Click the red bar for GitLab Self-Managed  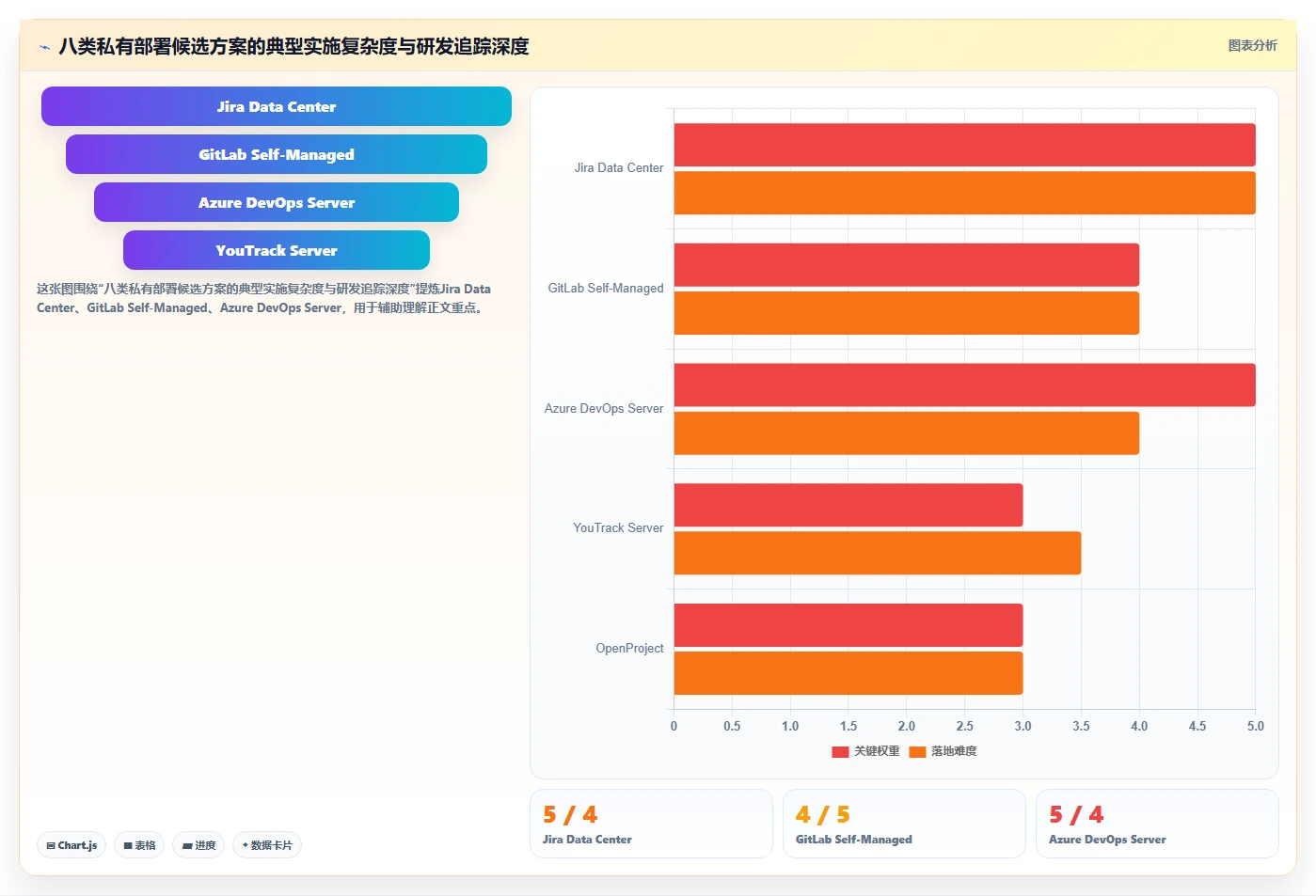click(906, 265)
